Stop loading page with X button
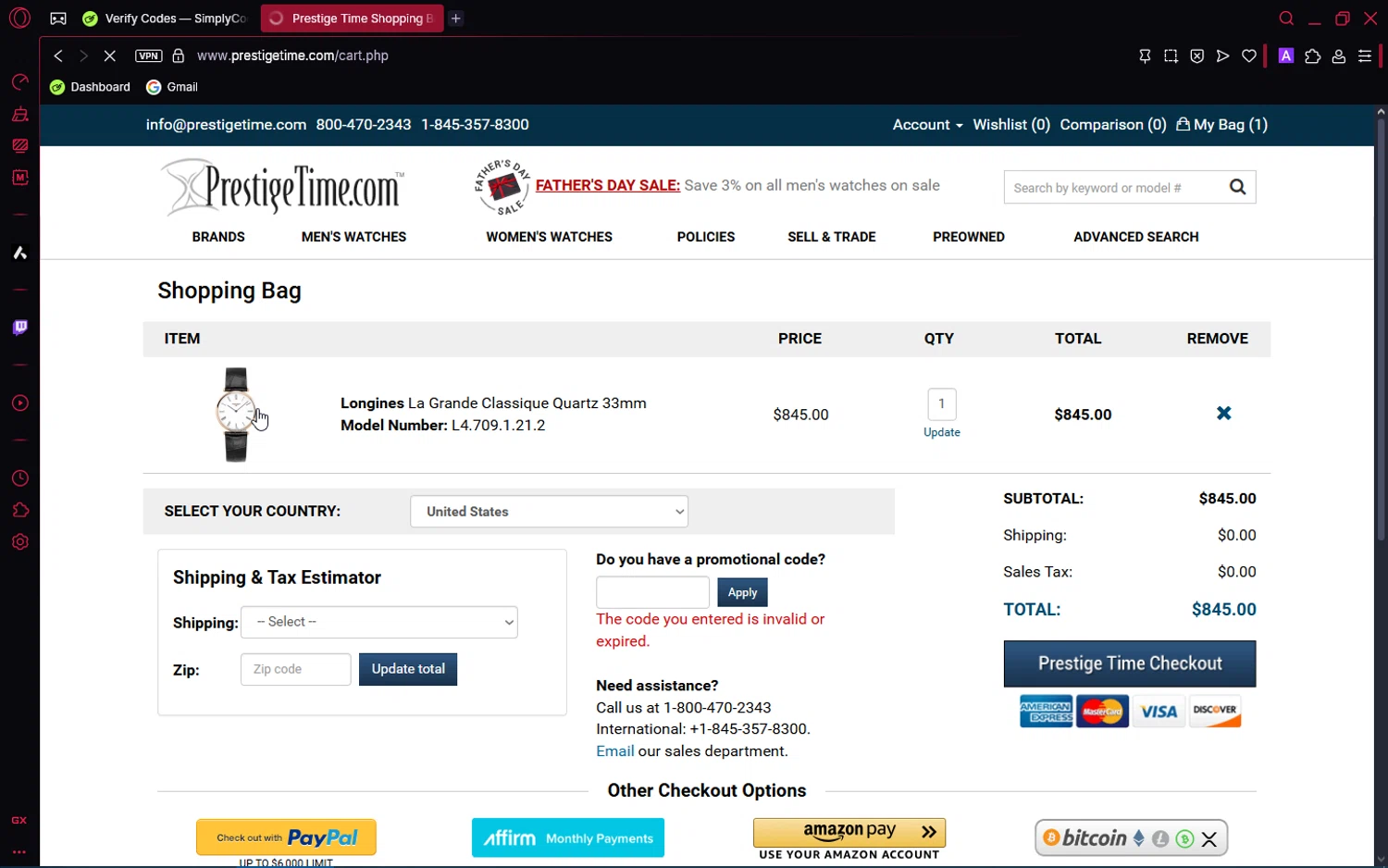Viewport: 1388px width, 868px height. [109, 56]
